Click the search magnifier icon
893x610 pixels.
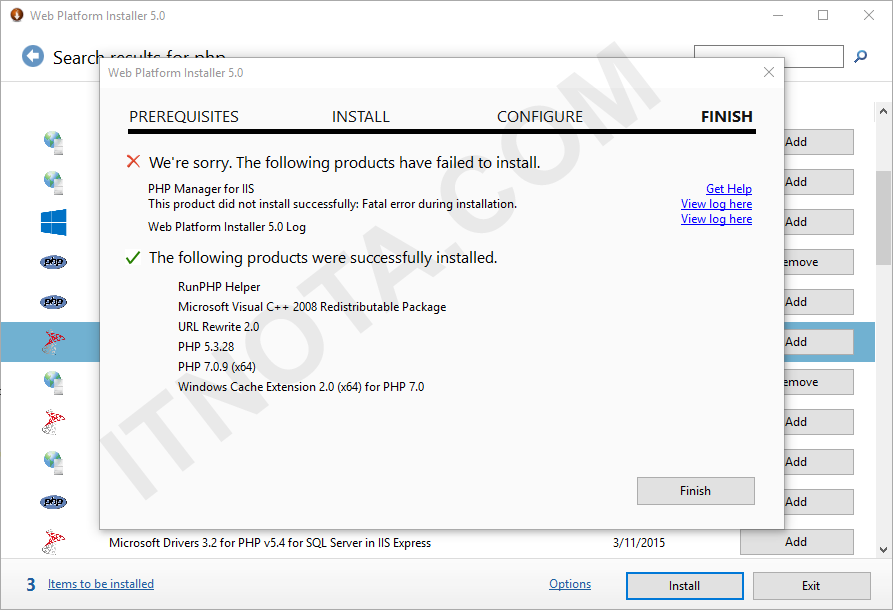[861, 56]
